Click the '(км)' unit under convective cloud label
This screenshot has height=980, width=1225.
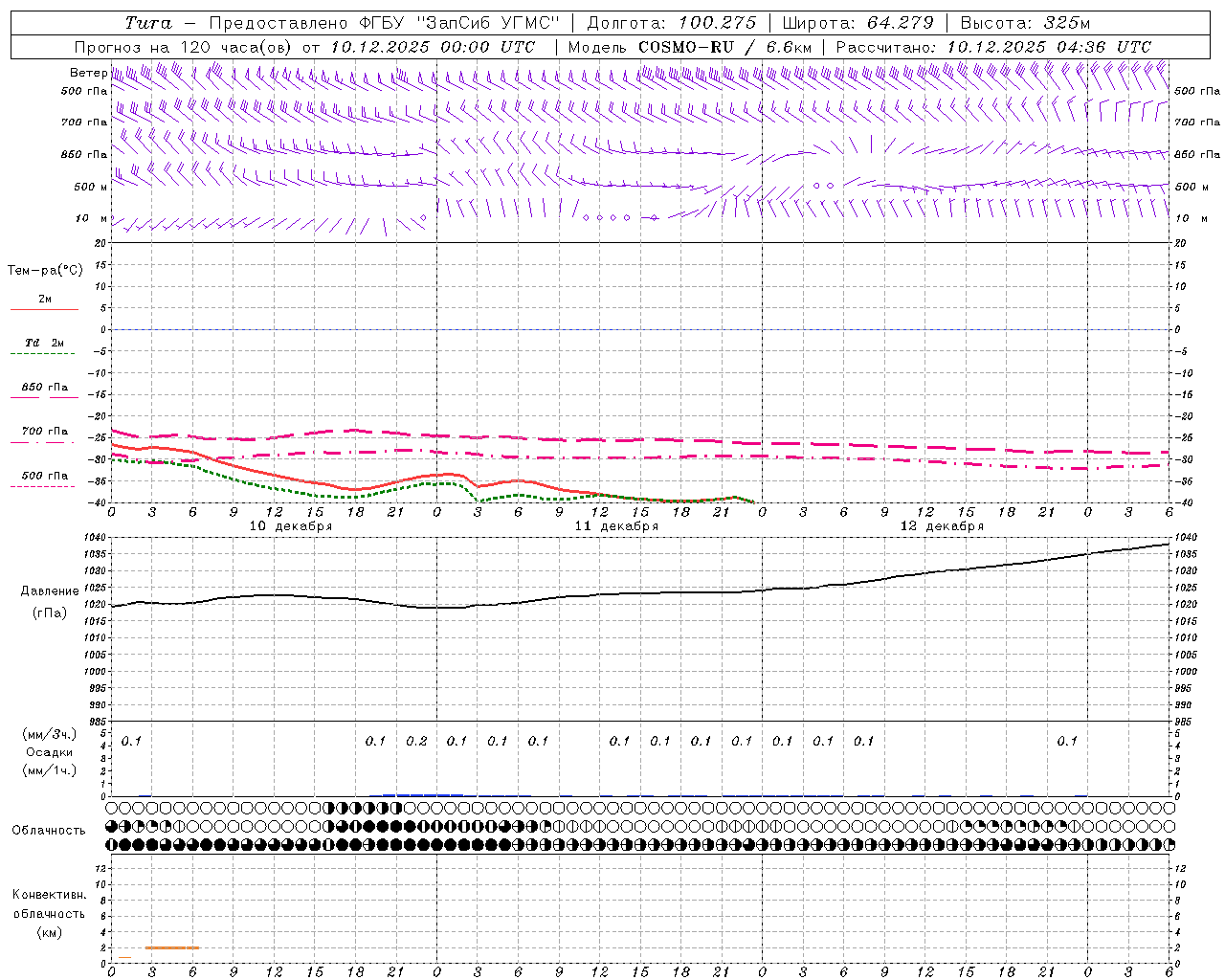pos(50,931)
